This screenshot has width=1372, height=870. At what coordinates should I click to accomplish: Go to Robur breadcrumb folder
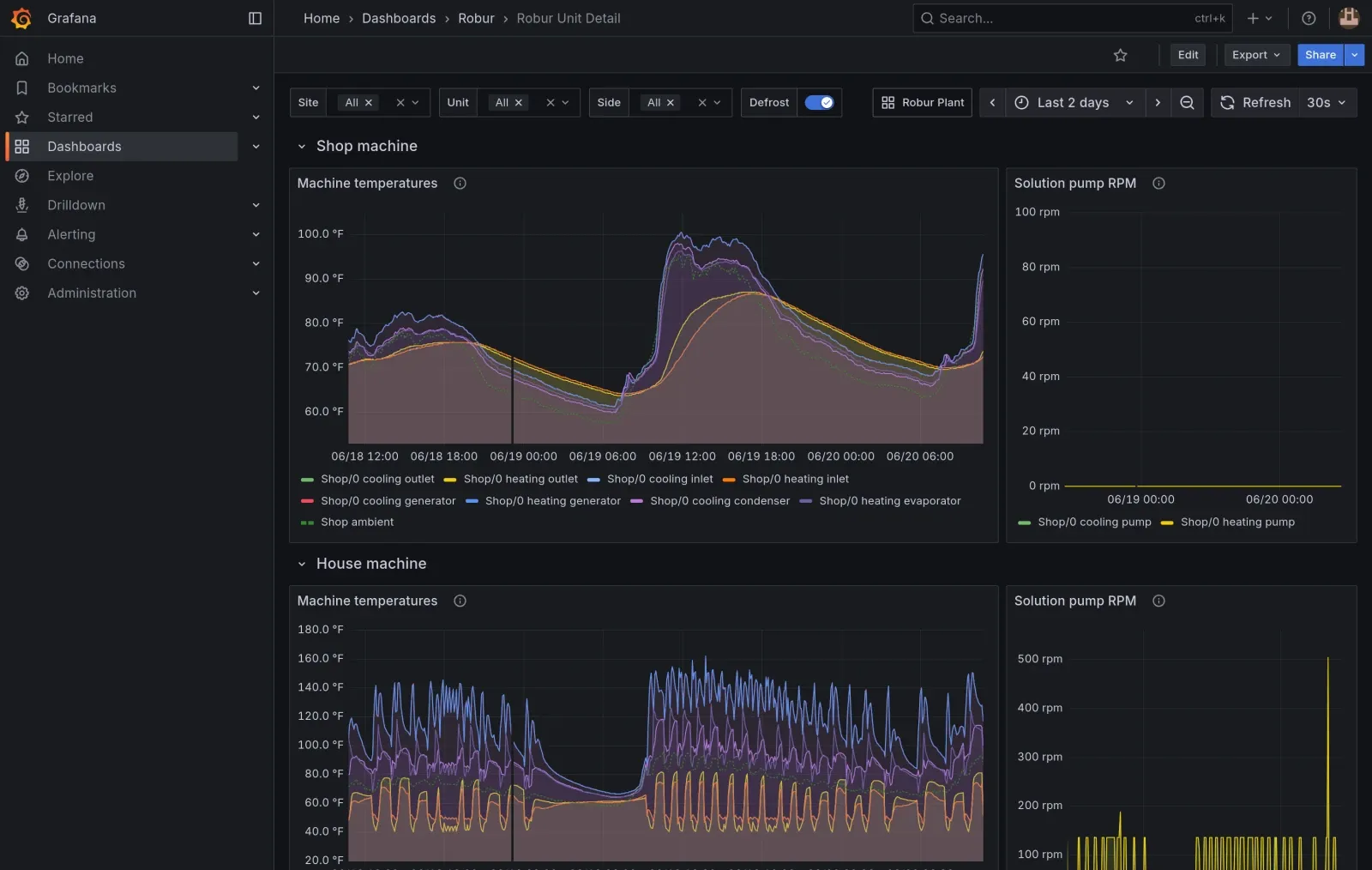pos(476,18)
